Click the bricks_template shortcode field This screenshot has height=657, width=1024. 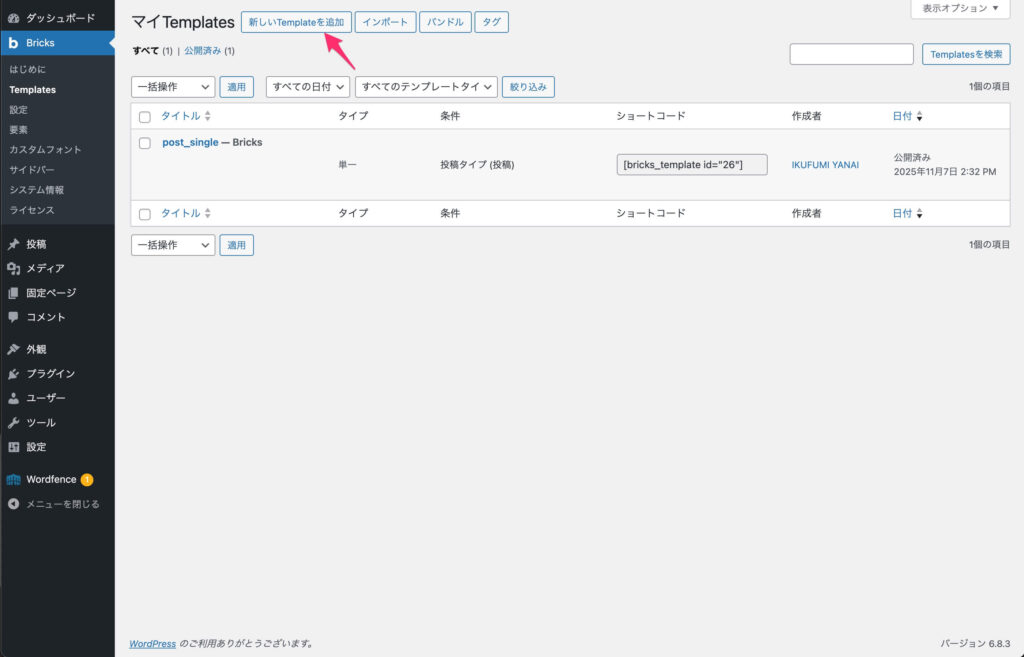(691, 165)
